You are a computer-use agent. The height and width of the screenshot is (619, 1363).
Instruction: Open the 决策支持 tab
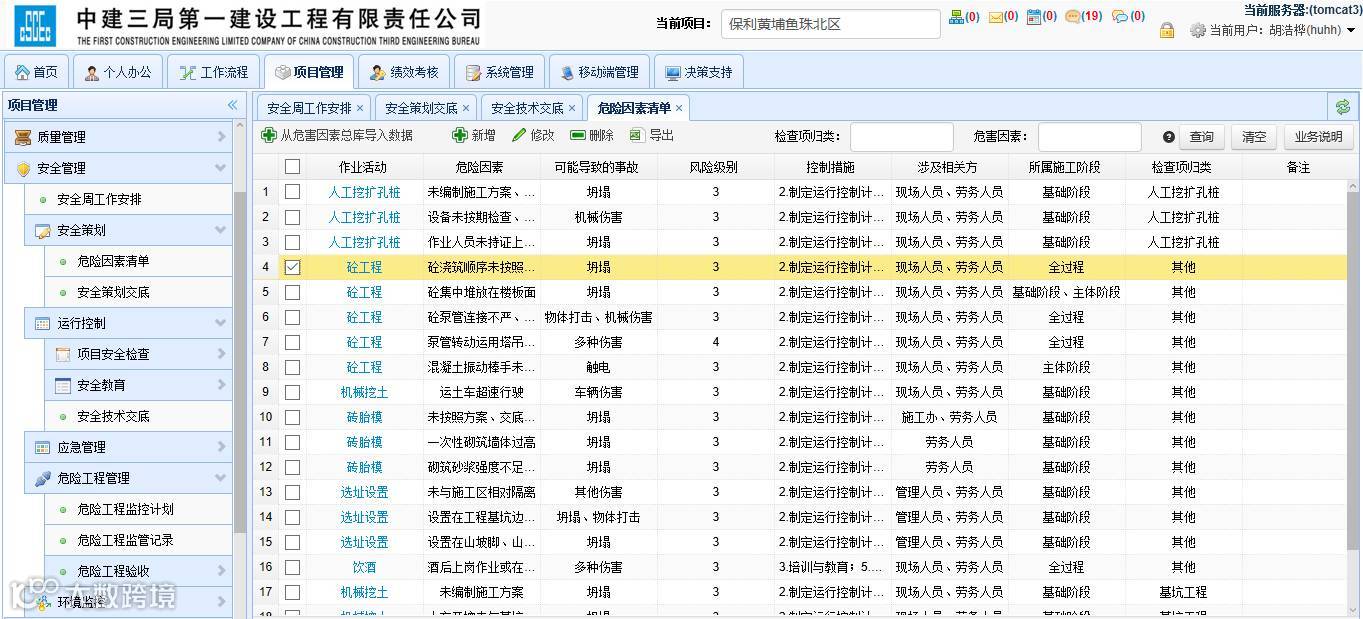[x=698, y=72]
